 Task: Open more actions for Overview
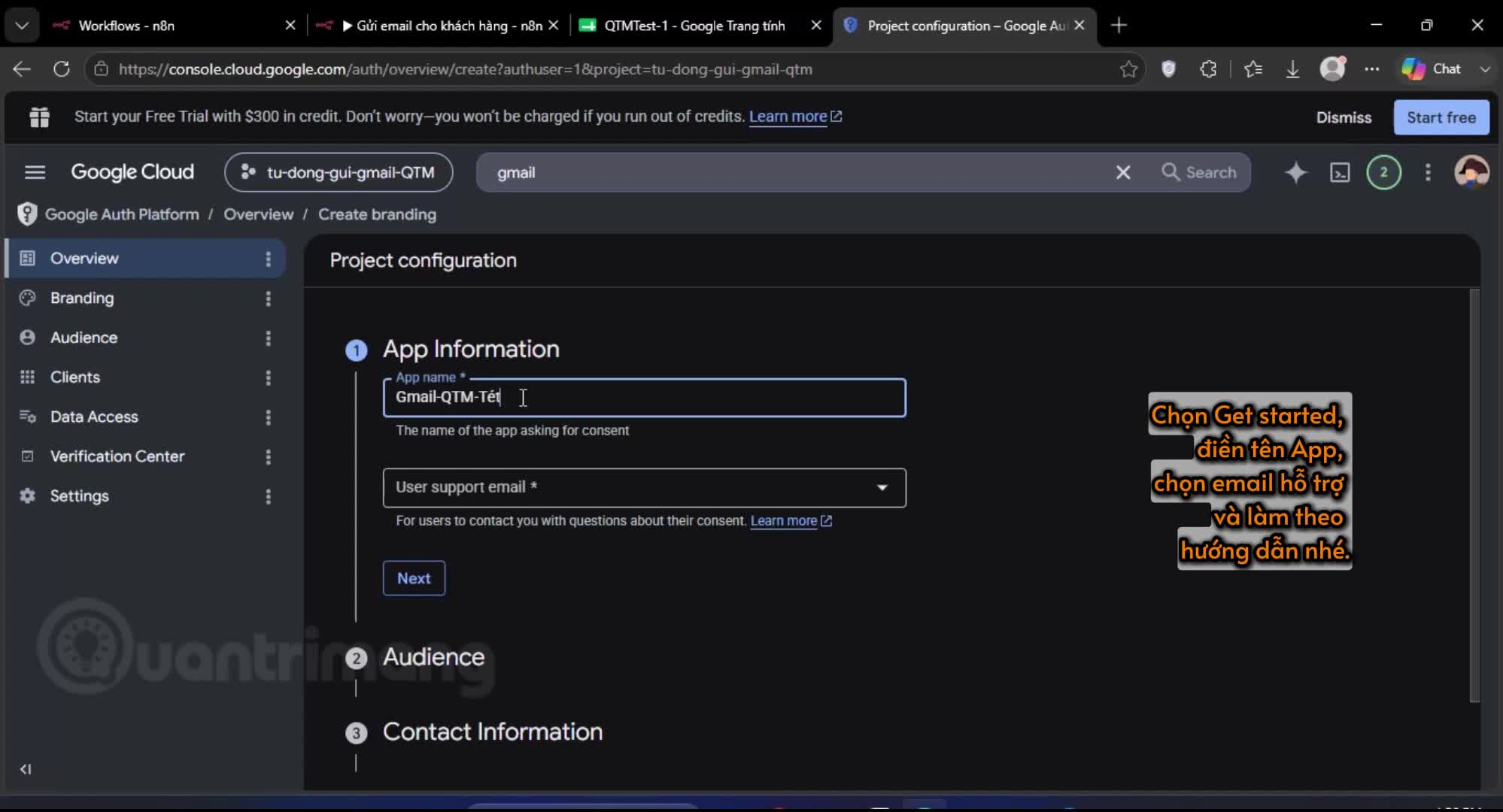pyautogui.click(x=268, y=259)
